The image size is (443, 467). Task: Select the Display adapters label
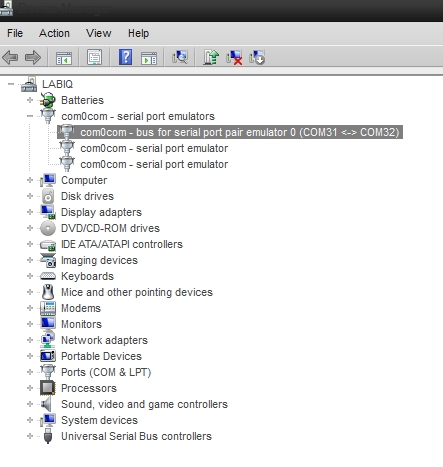[101, 212]
